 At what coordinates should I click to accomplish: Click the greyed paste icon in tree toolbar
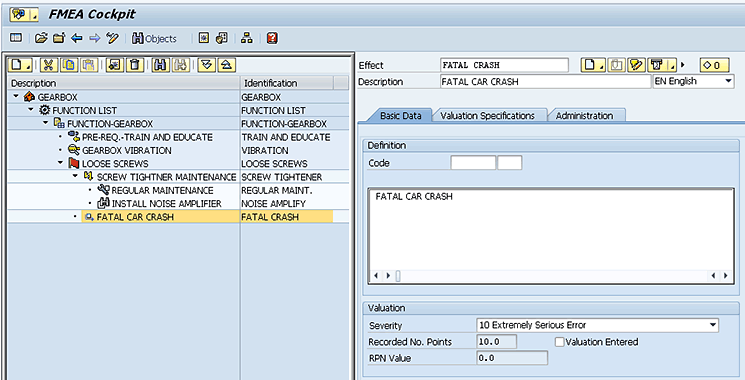click(88, 65)
